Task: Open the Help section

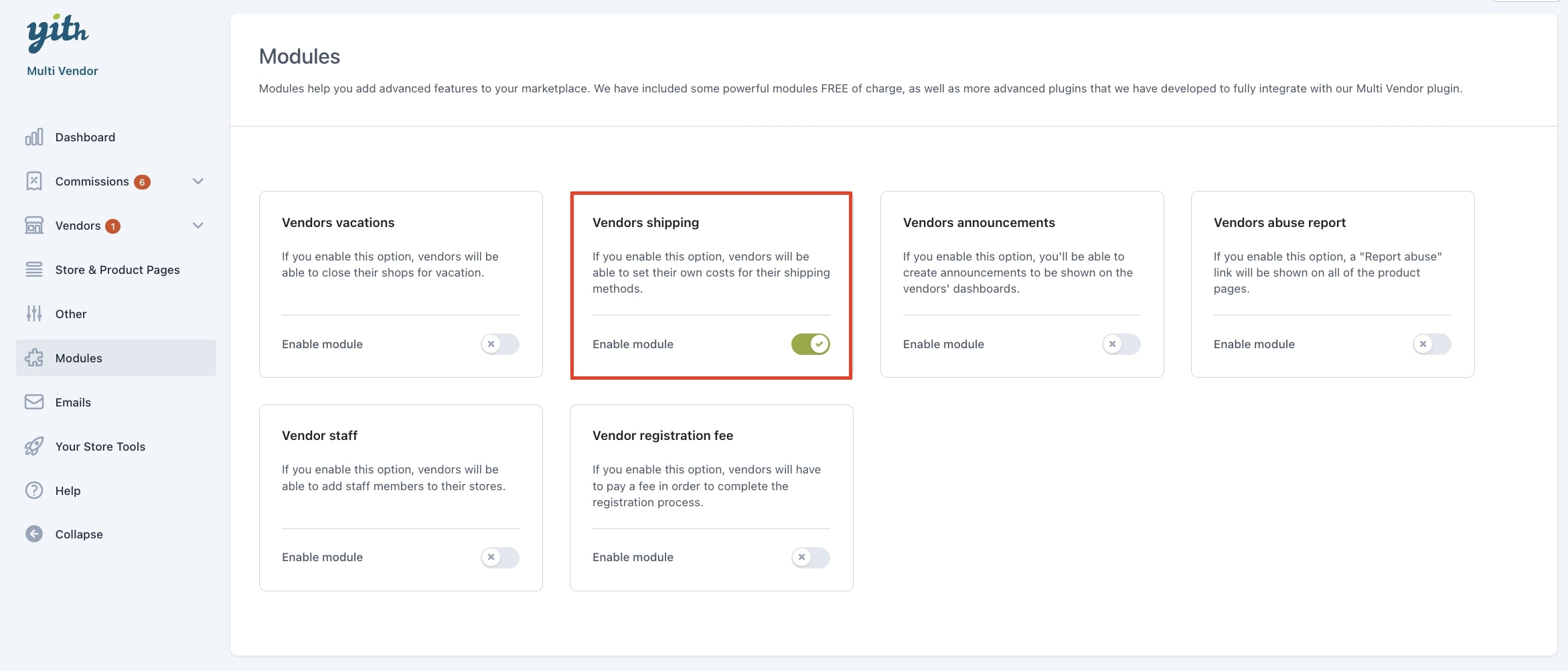Action: tap(116, 491)
